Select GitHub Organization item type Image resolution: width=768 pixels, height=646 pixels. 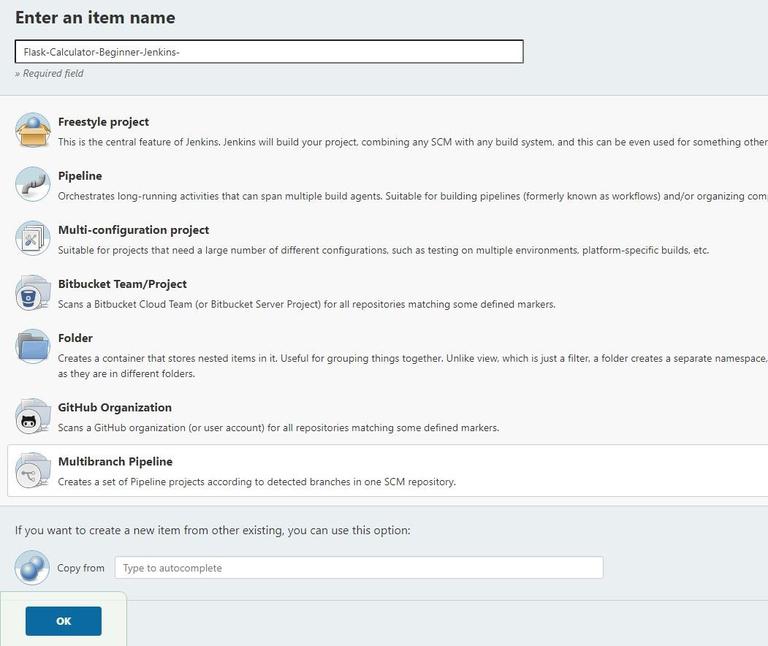pyautogui.click(x=115, y=408)
